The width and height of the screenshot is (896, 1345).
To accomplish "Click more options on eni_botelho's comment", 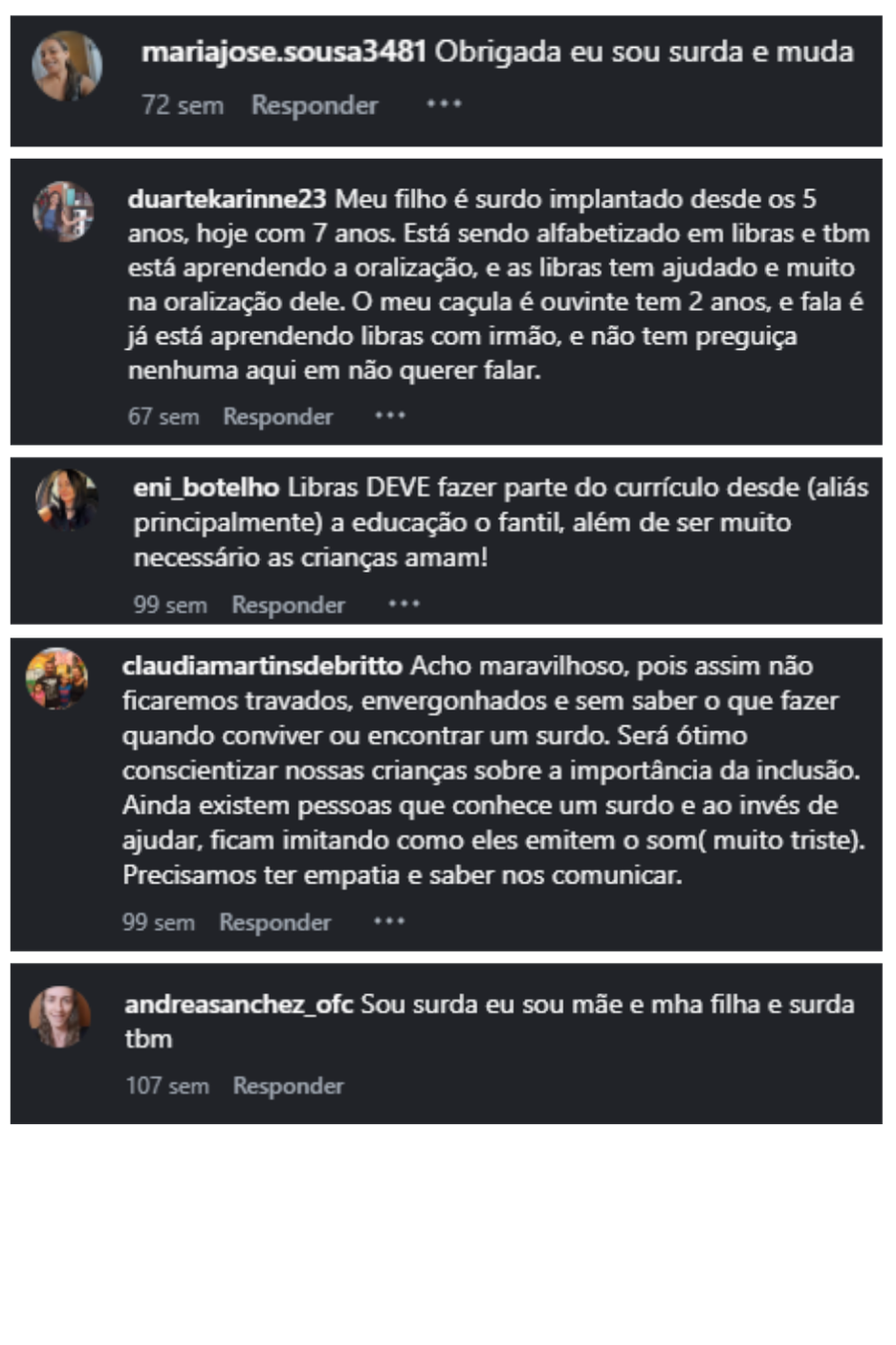I will pyautogui.click(x=404, y=604).
